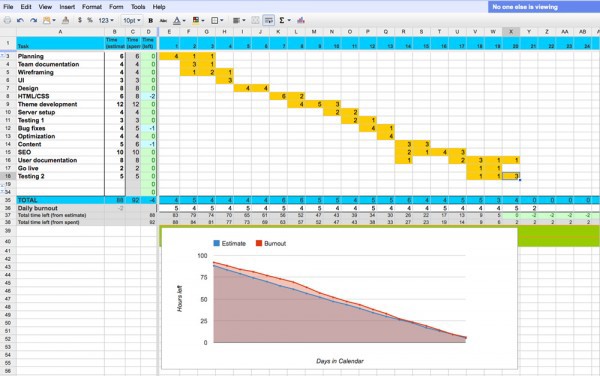Insert chart using toolbar chart icon
The image size is (600, 376).
click(301, 20)
